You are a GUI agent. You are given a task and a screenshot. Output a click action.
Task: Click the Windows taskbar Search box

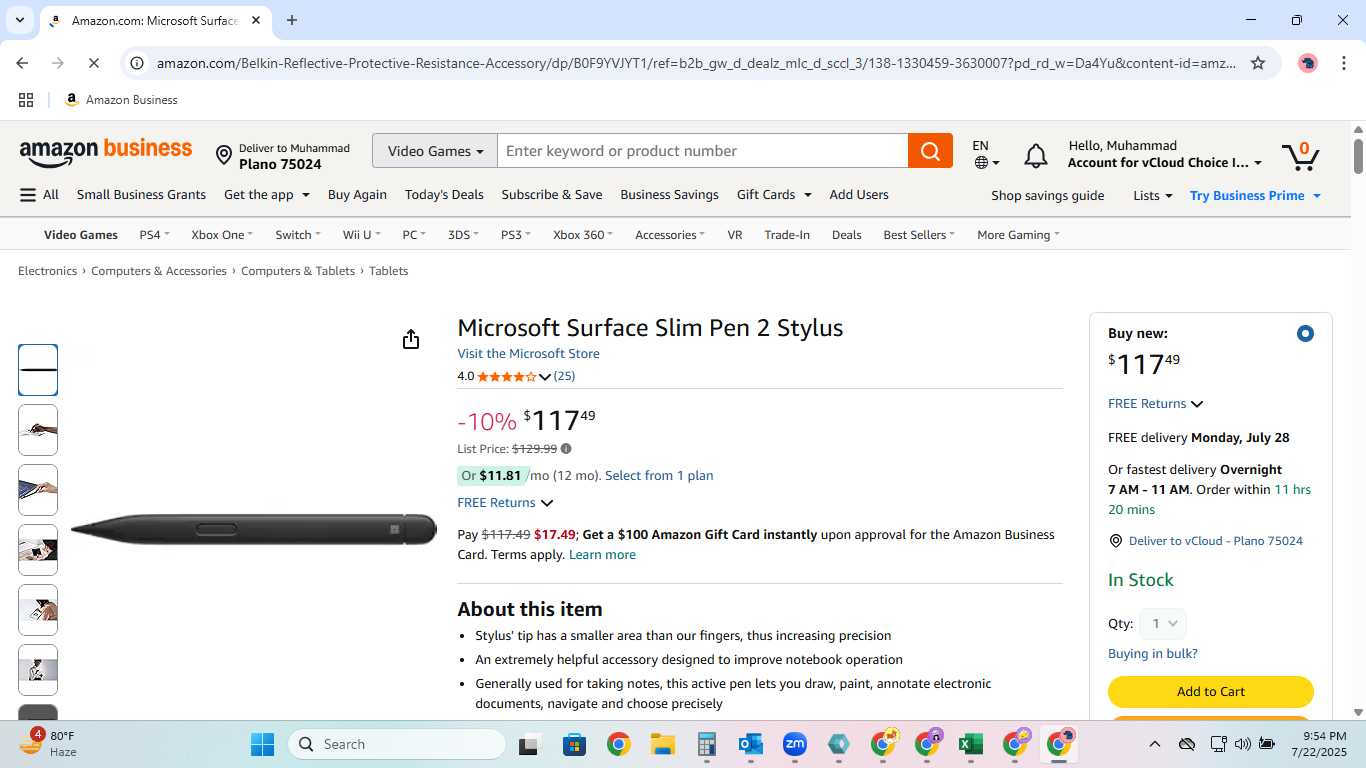point(397,744)
